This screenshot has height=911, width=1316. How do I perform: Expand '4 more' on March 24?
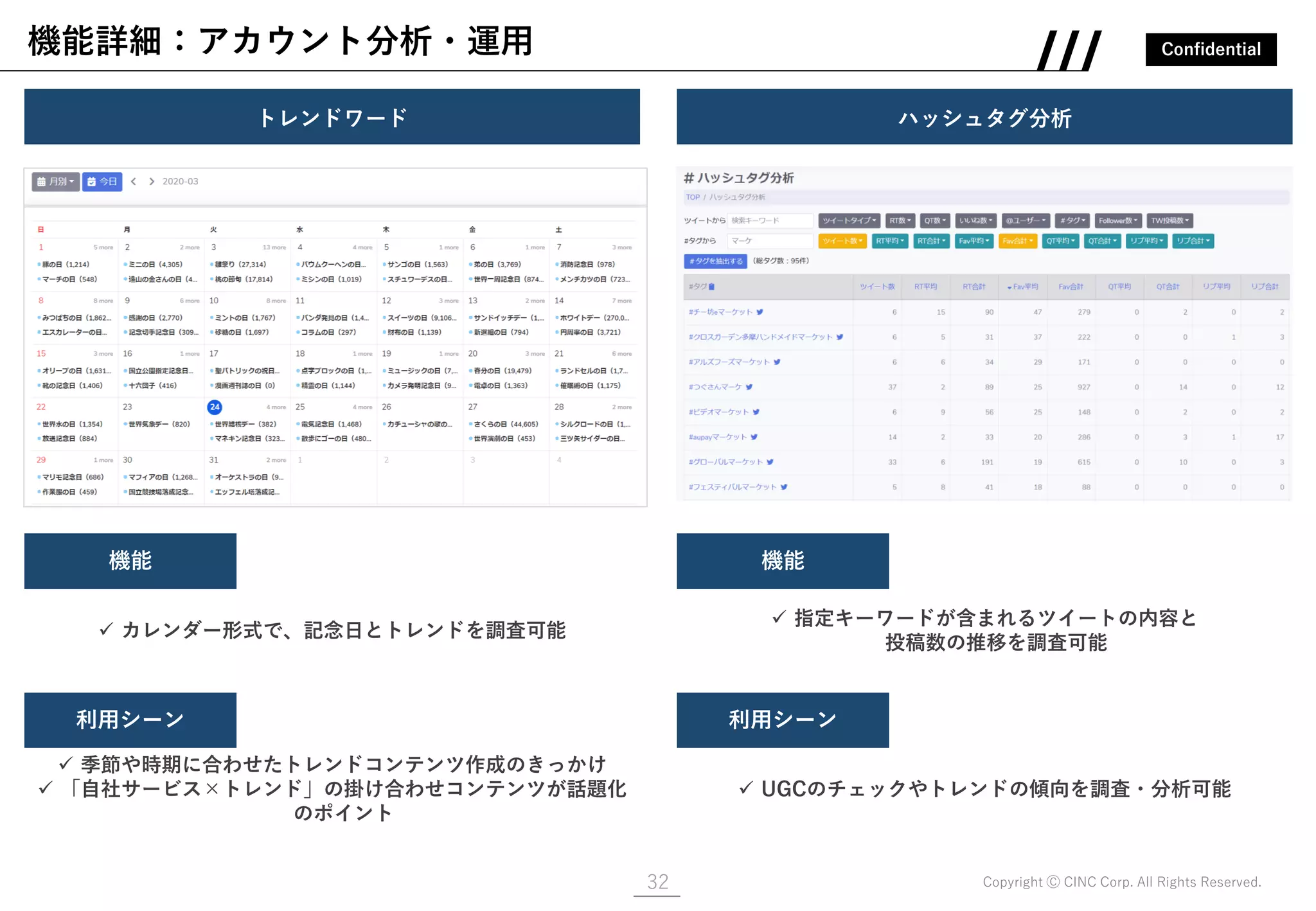(x=276, y=407)
